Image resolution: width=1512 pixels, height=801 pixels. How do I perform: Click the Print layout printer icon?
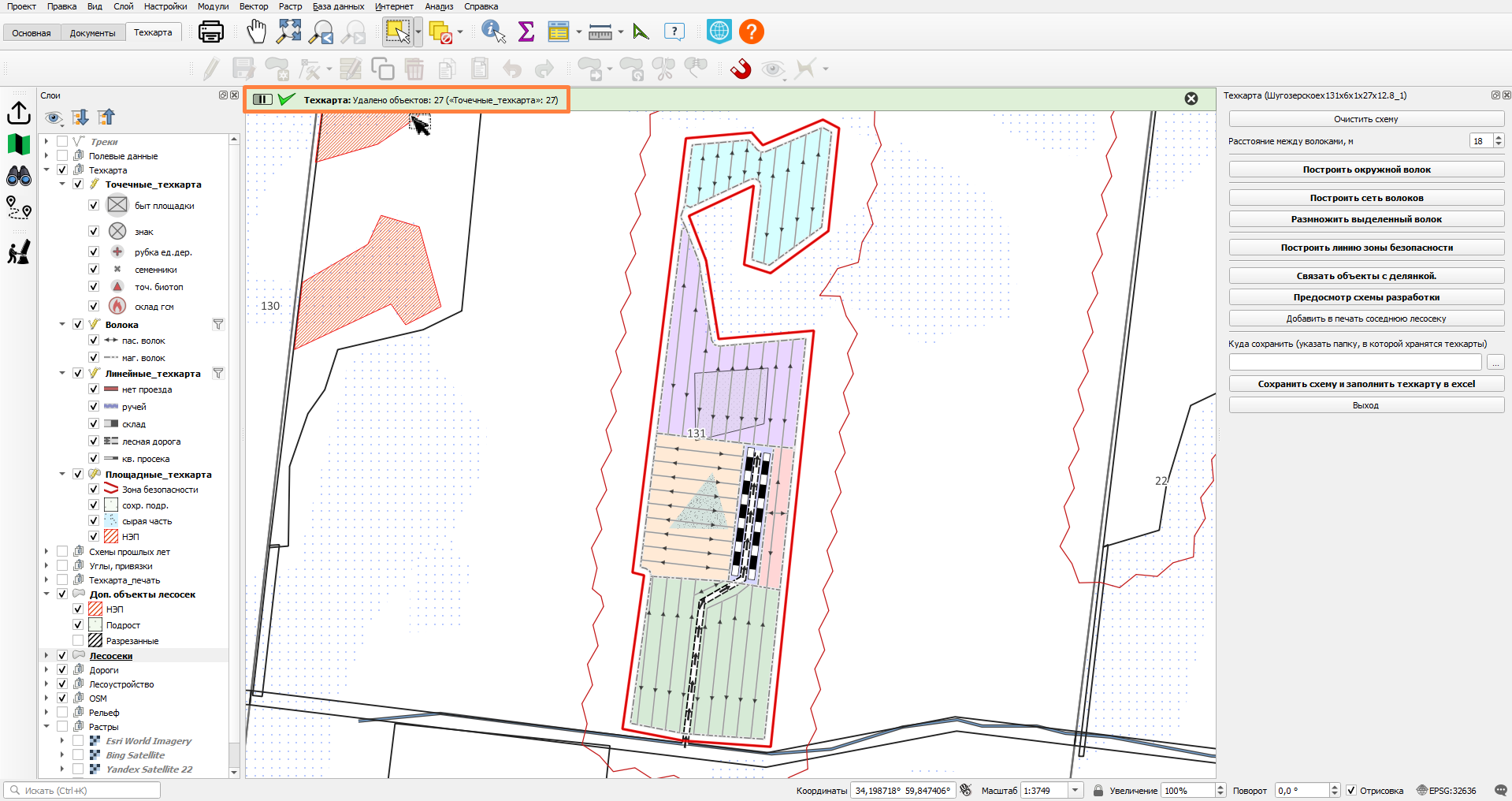point(211,32)
